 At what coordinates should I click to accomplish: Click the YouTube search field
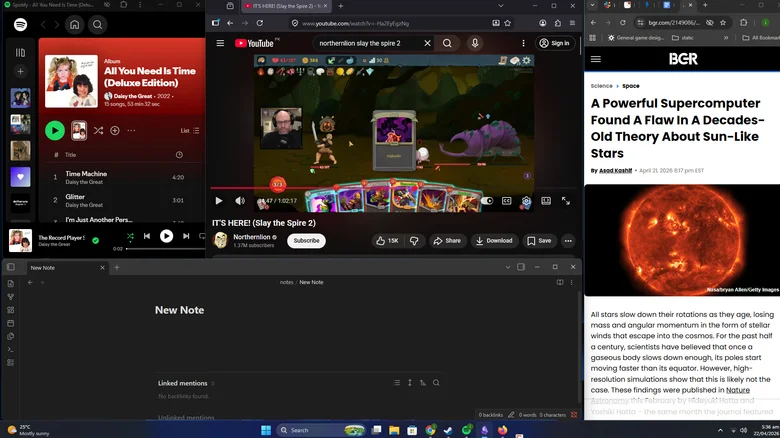click(366, 43)
